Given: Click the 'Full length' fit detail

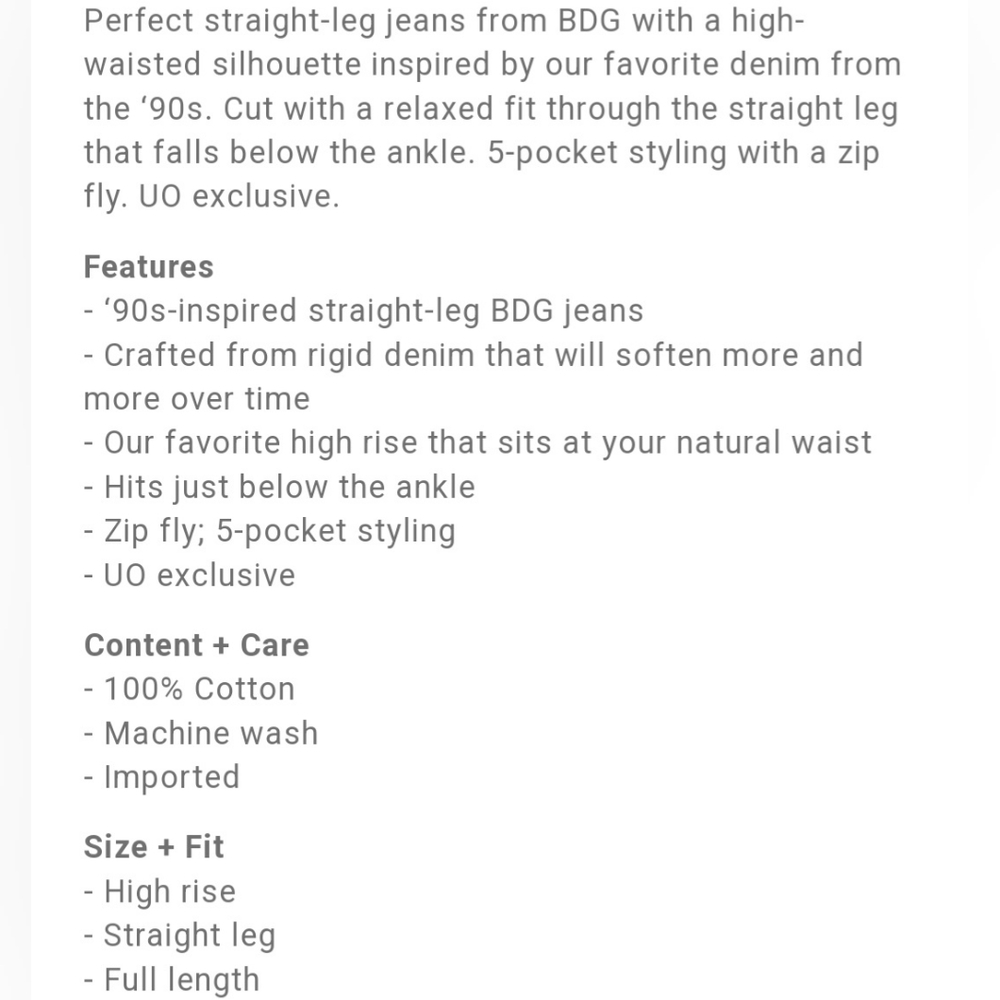Looking at the screenshot, I should tap(172, 980).
